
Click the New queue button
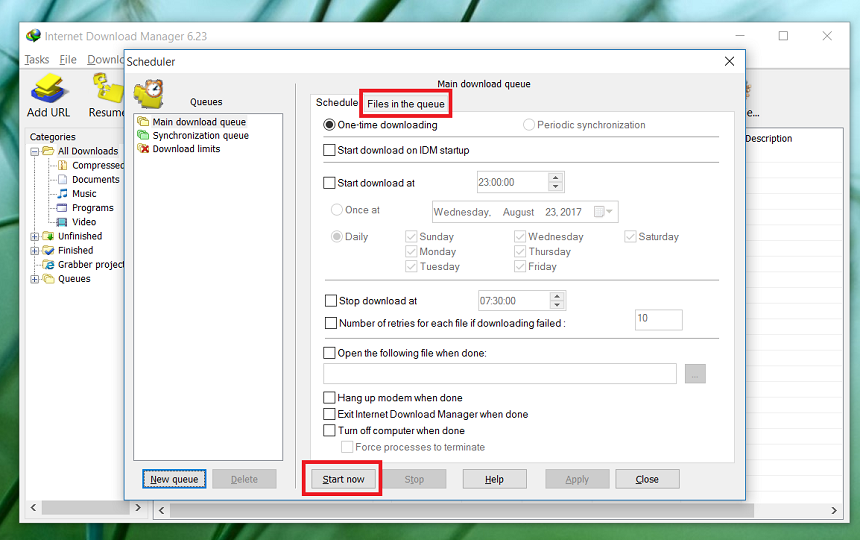[174, 479]
